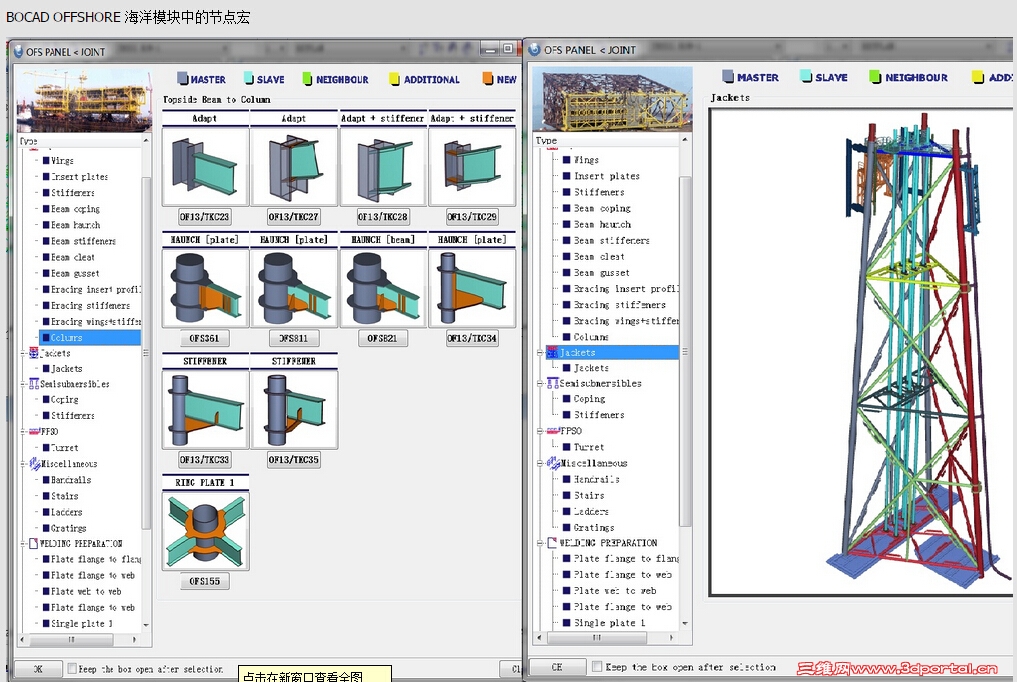Collapse Semisubmersibles group in right panel tree

(x=540, y=383)
